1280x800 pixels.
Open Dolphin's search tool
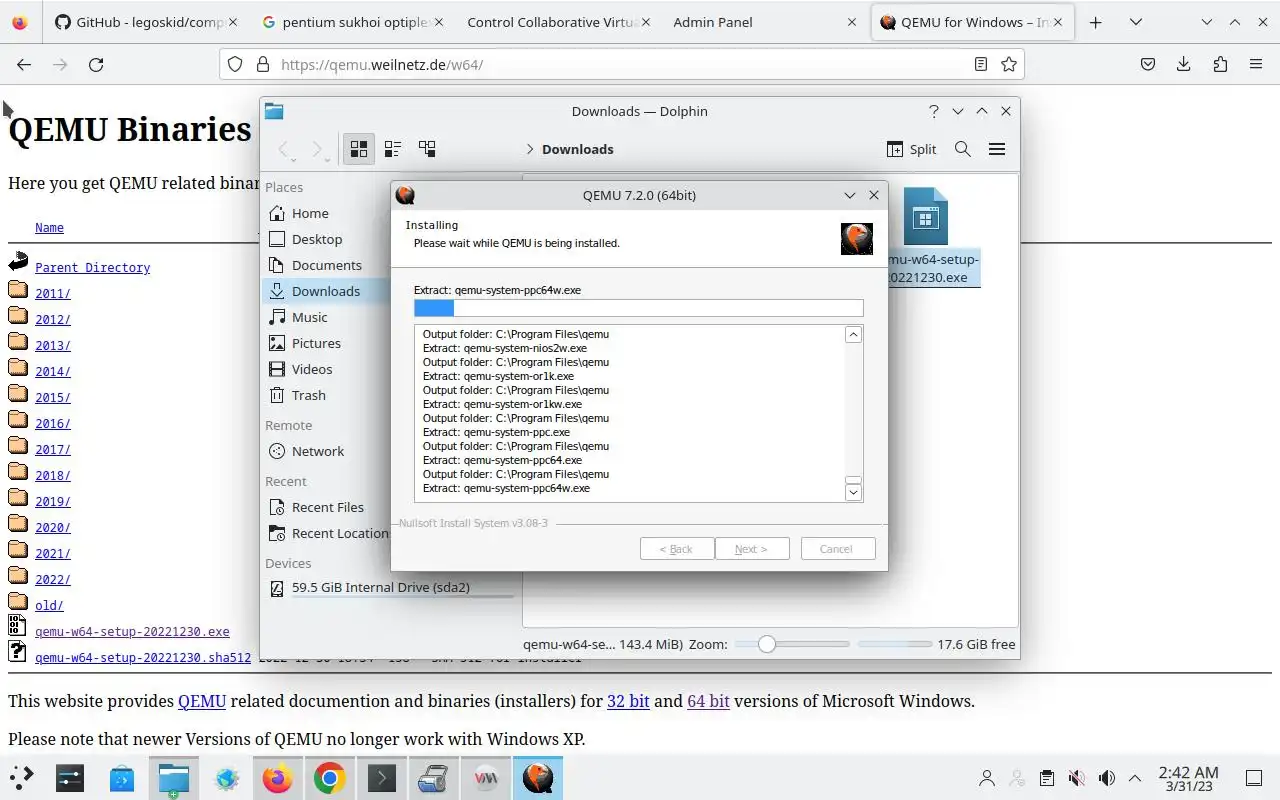coord(963,149)
